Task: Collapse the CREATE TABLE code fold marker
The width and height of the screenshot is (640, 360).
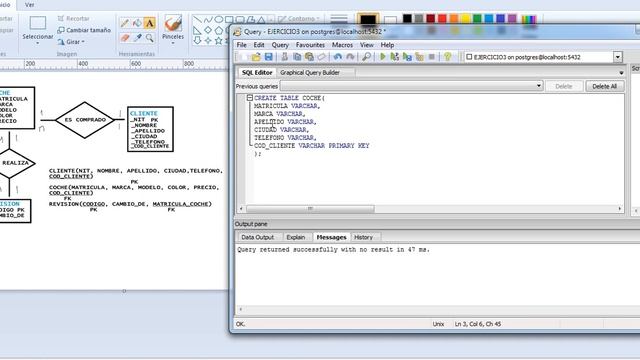Action: pyautogui.click(x=250, y=98)
